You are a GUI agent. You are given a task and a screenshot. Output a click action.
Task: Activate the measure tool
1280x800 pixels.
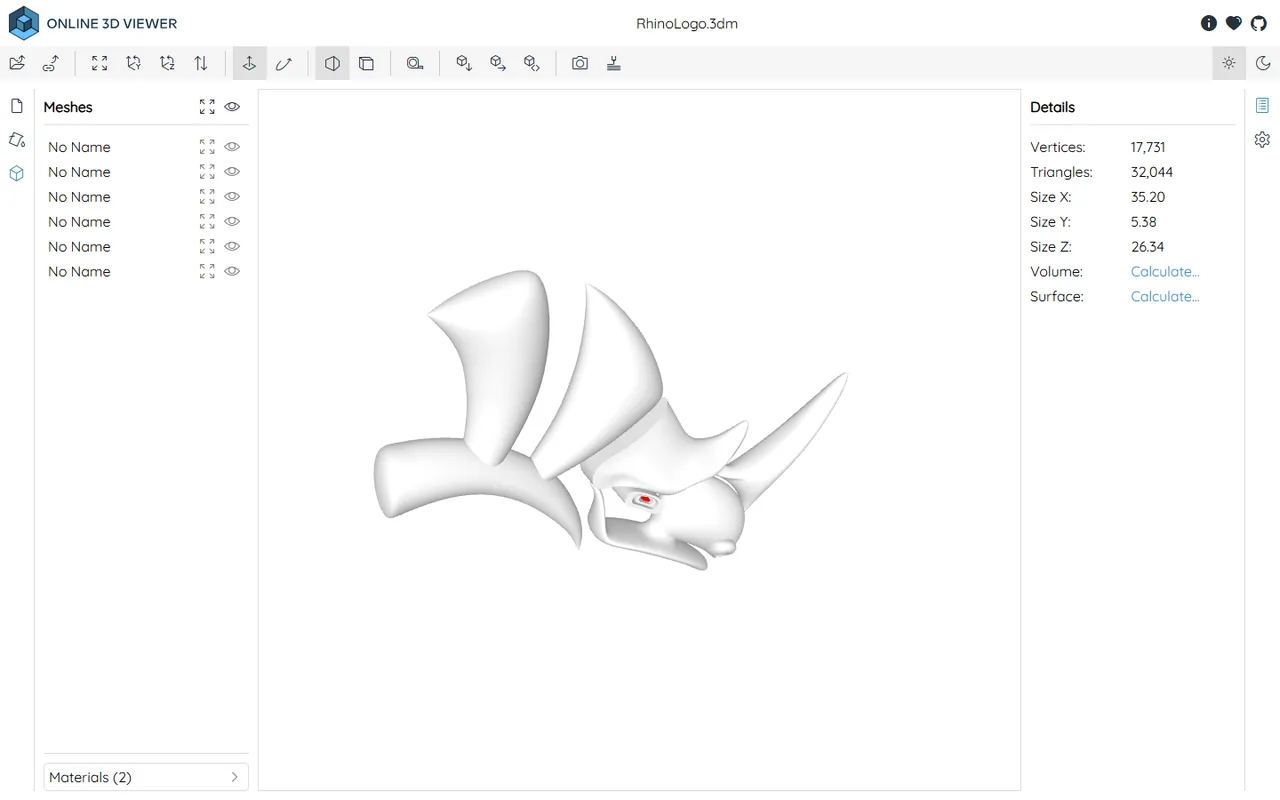click(x=415, y=63)
